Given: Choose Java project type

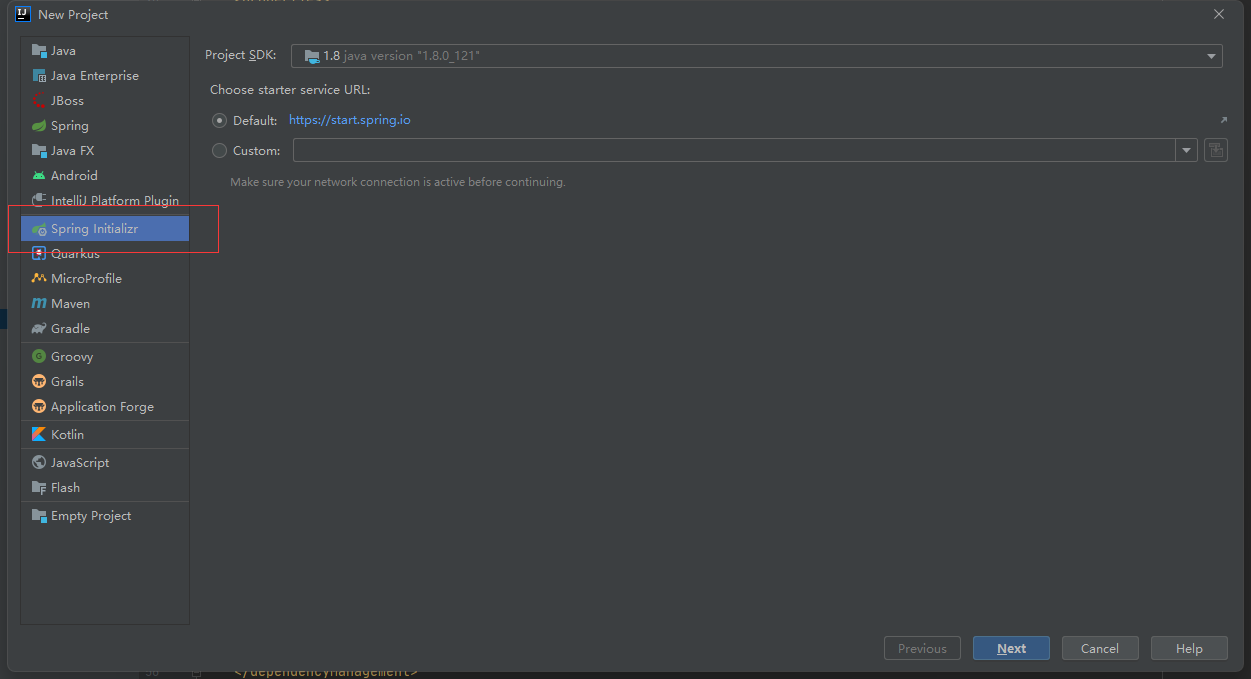Looking at the screenshot, I should click(105, 50).
